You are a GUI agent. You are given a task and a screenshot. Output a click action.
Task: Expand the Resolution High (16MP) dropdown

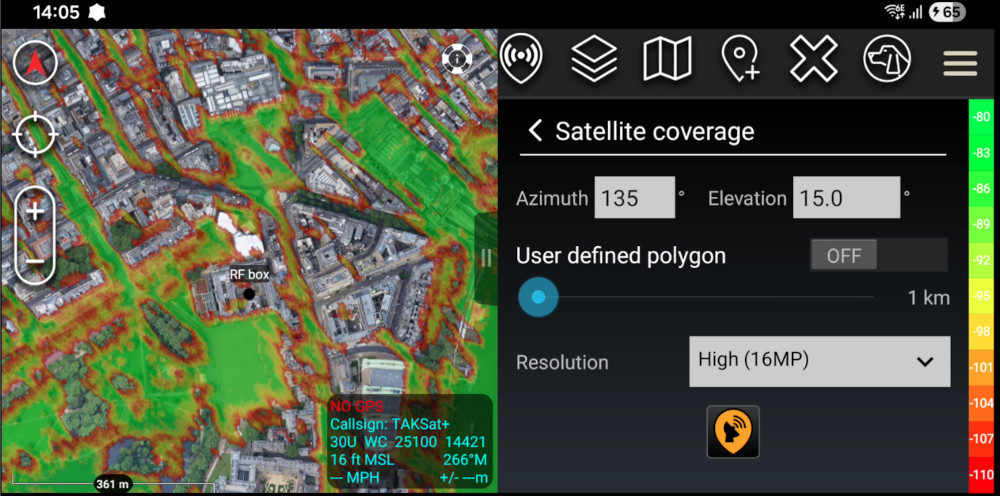click(x=820, y=361)
